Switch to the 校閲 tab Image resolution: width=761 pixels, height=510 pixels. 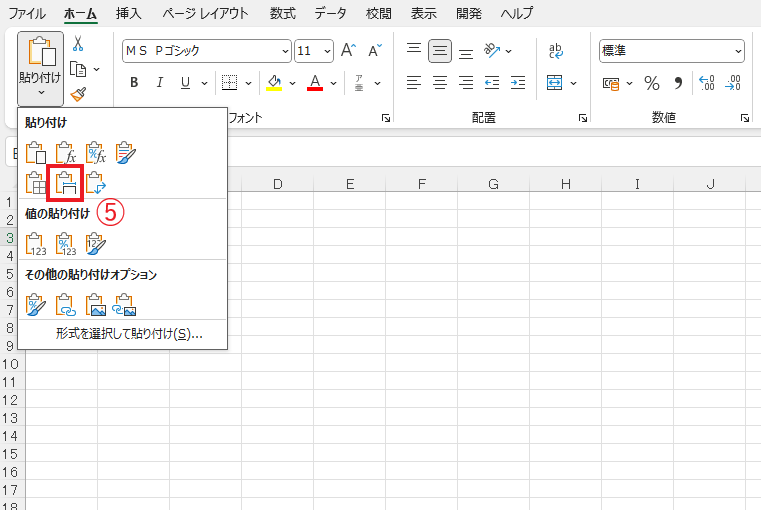point(379,13)
